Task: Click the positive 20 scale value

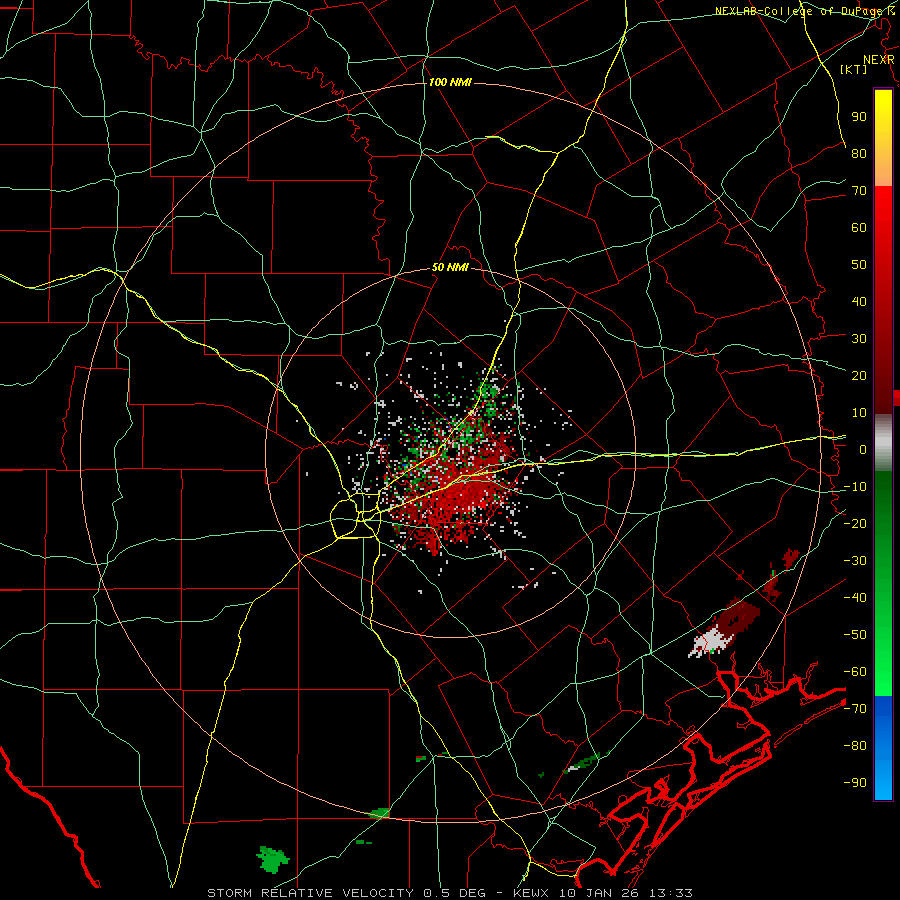Action: (x=859, y=375)
